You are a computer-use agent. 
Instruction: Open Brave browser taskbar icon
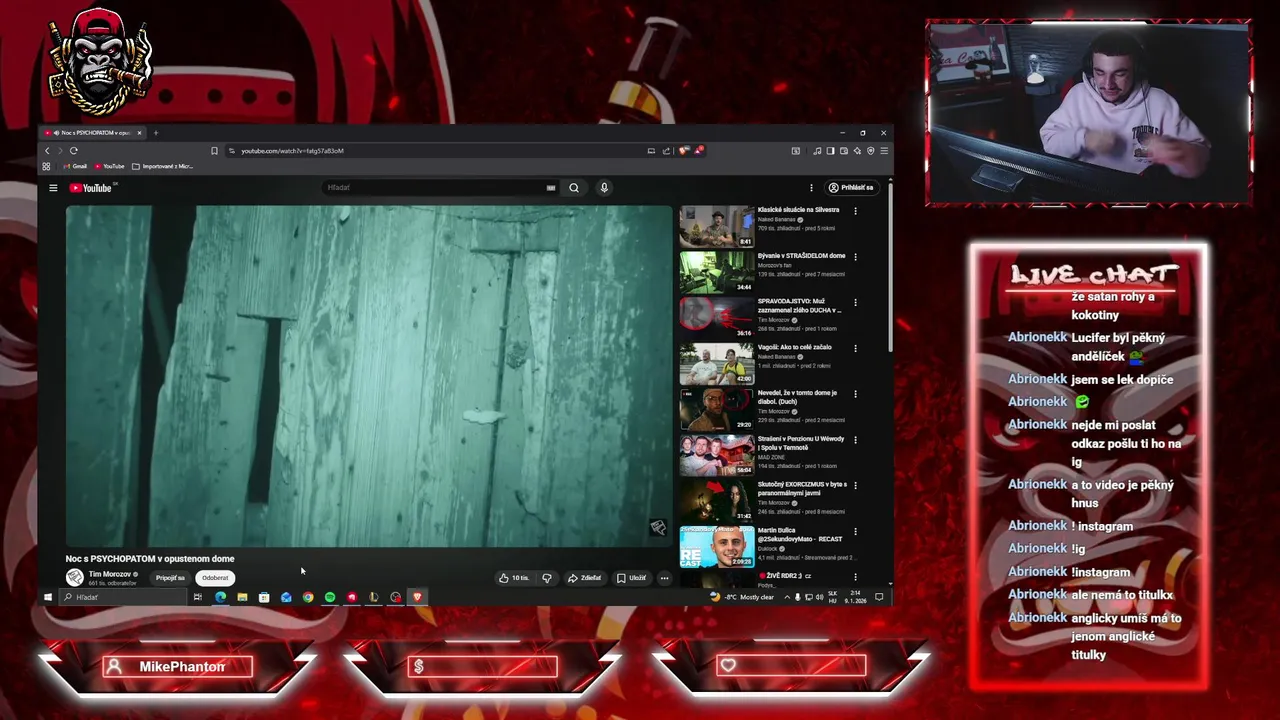coord(418,597)
